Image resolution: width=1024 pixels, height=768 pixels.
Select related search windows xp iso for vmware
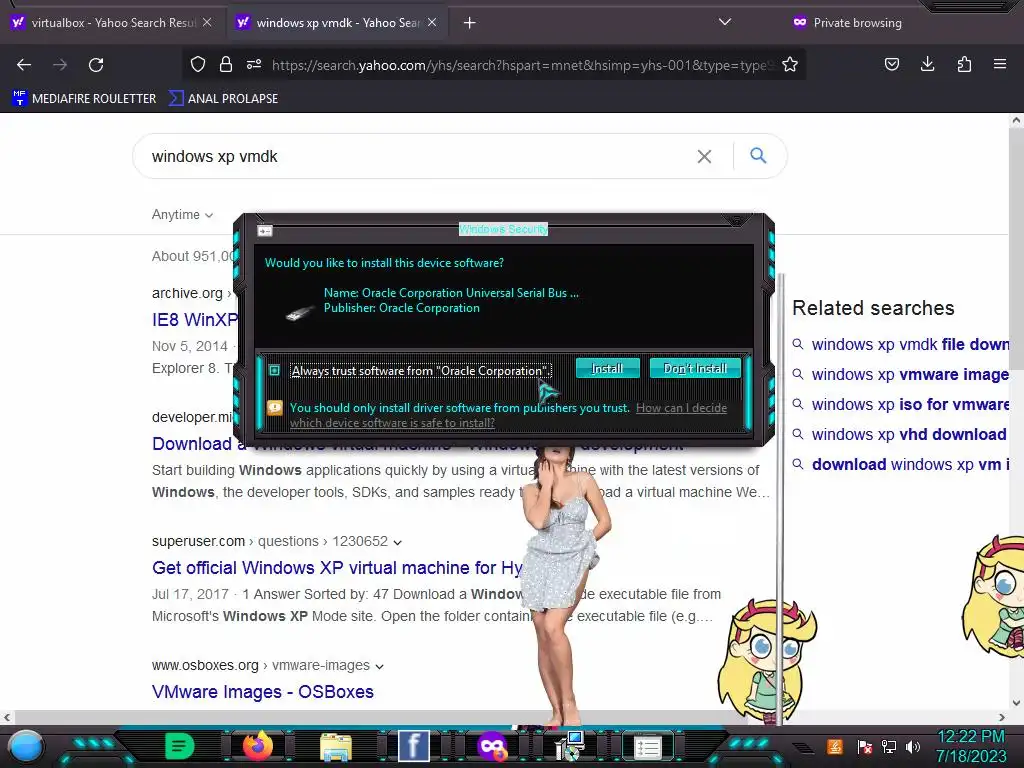910,404
